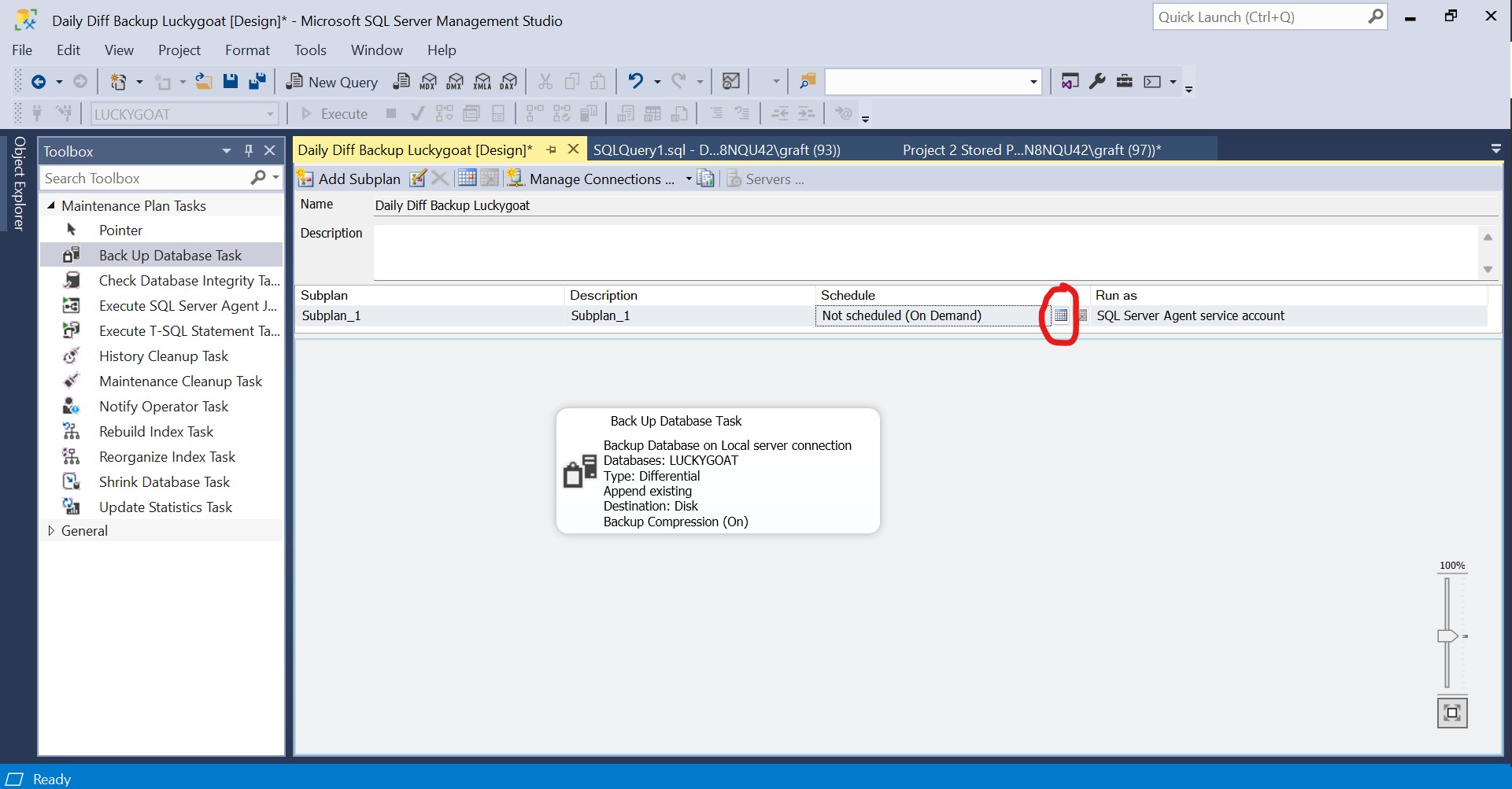Expand the General toolbox group
The height and width of the screenshot is (789, 1512).
51,531
